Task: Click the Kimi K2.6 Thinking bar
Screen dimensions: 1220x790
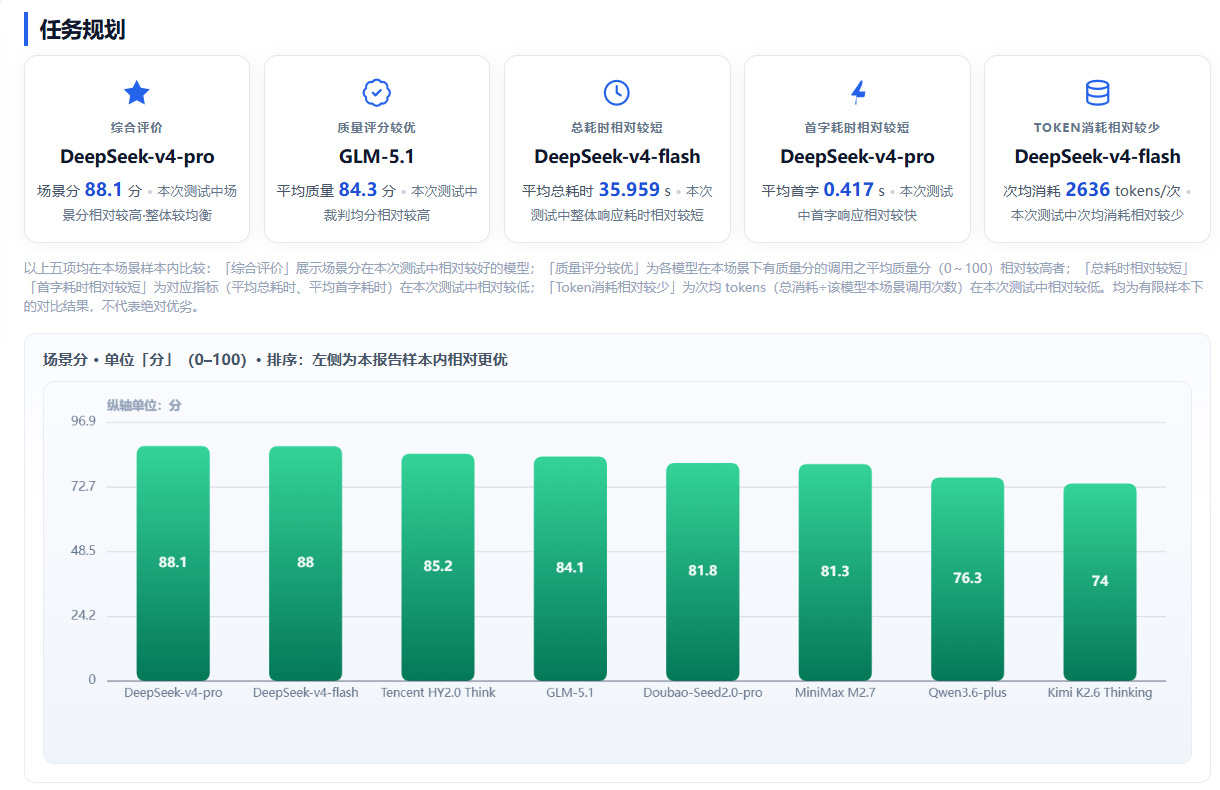Action: [1100, 582]
